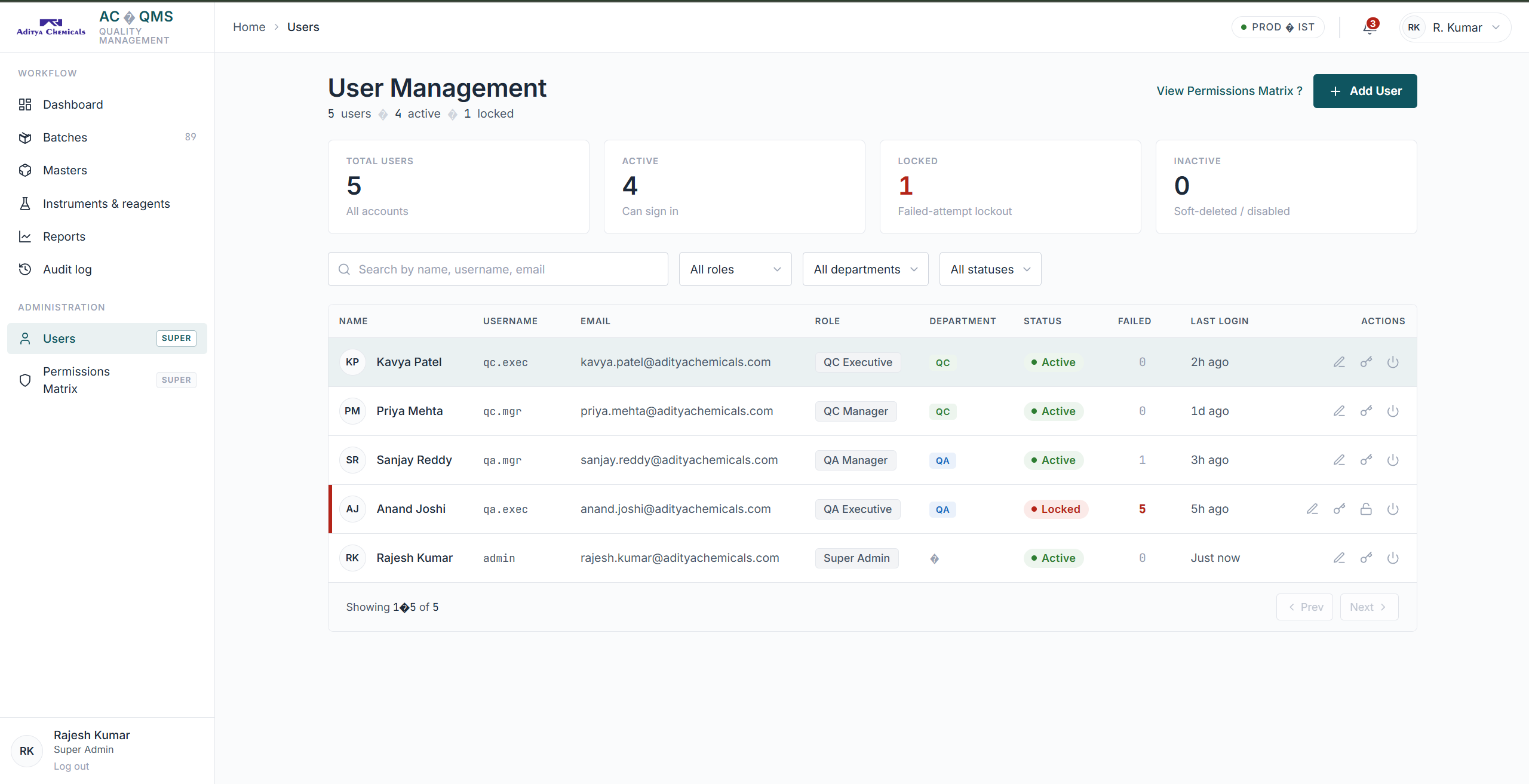Click AJ avatar for Anand Joshi
This screenshot has width=1529, height=784.
[352, 509]
